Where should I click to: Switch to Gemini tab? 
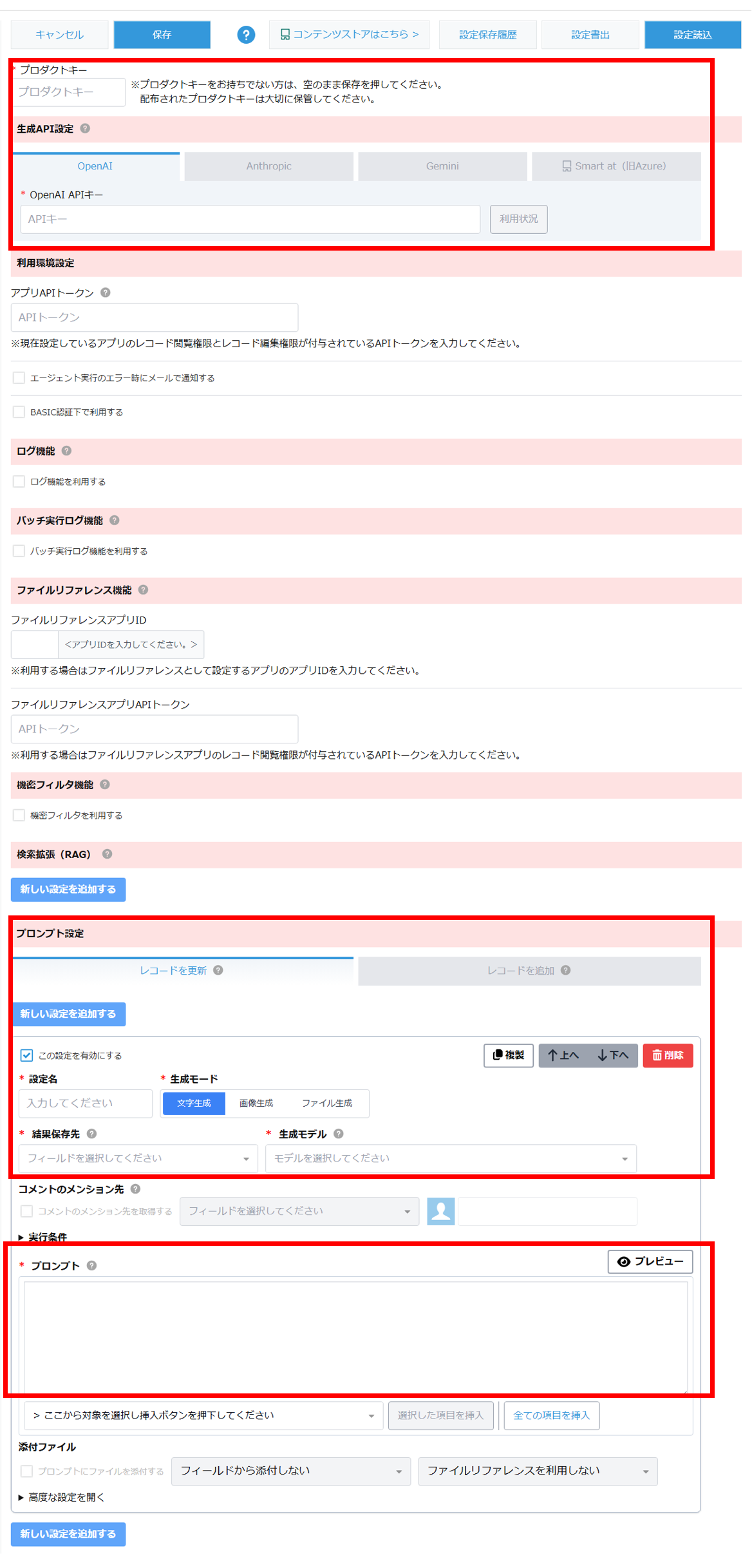pyautogui.click(x=442, y=166)
